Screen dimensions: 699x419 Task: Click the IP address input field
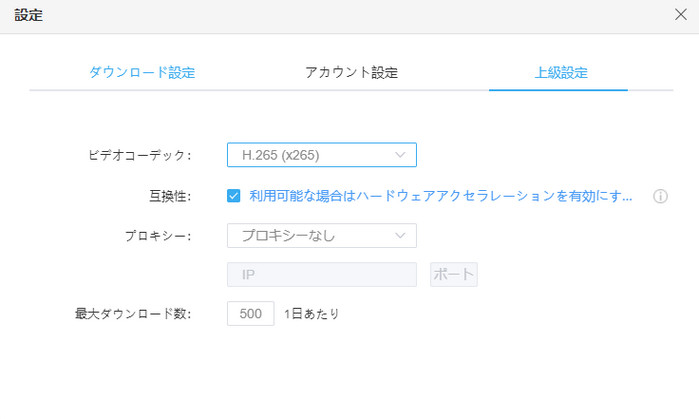click(322, 274)
